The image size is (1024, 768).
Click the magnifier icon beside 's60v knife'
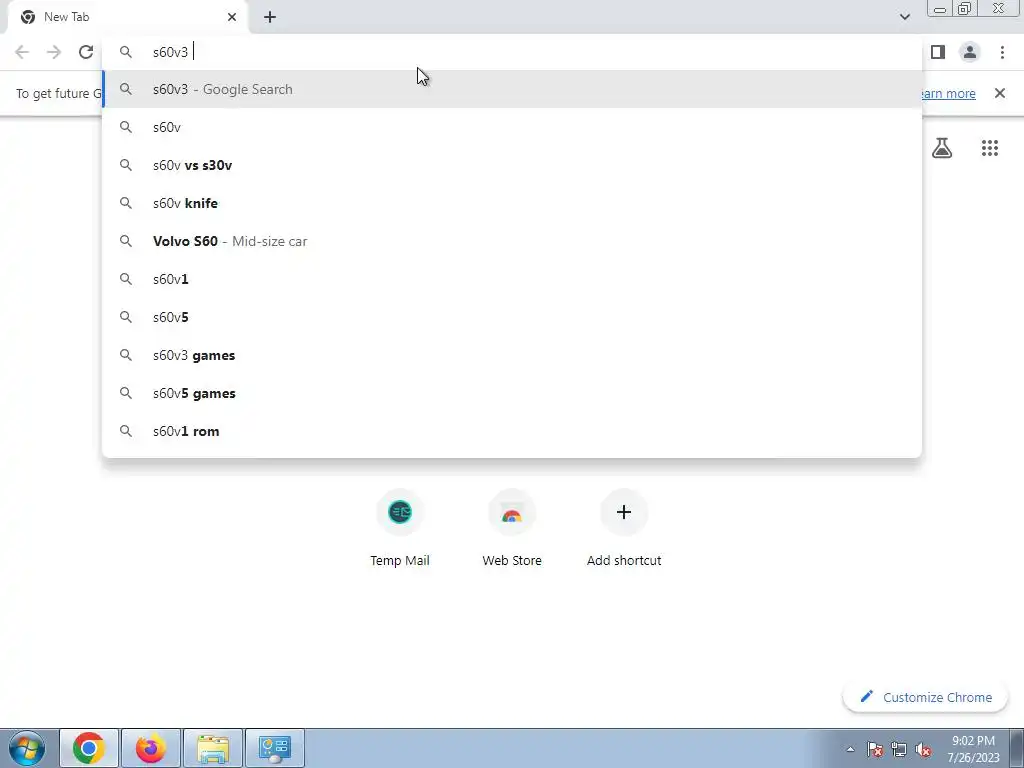point(126,203)
